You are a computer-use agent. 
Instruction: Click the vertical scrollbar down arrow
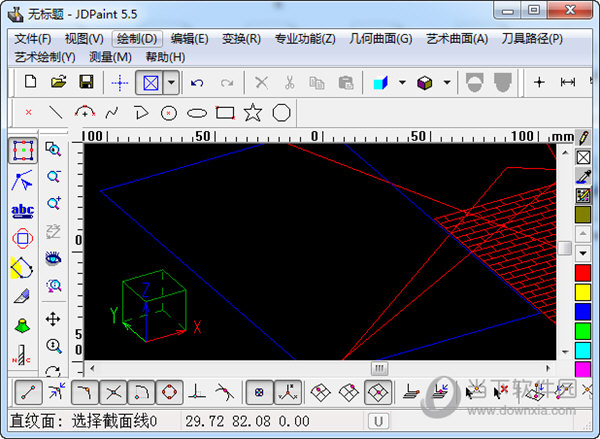[566, 351]
